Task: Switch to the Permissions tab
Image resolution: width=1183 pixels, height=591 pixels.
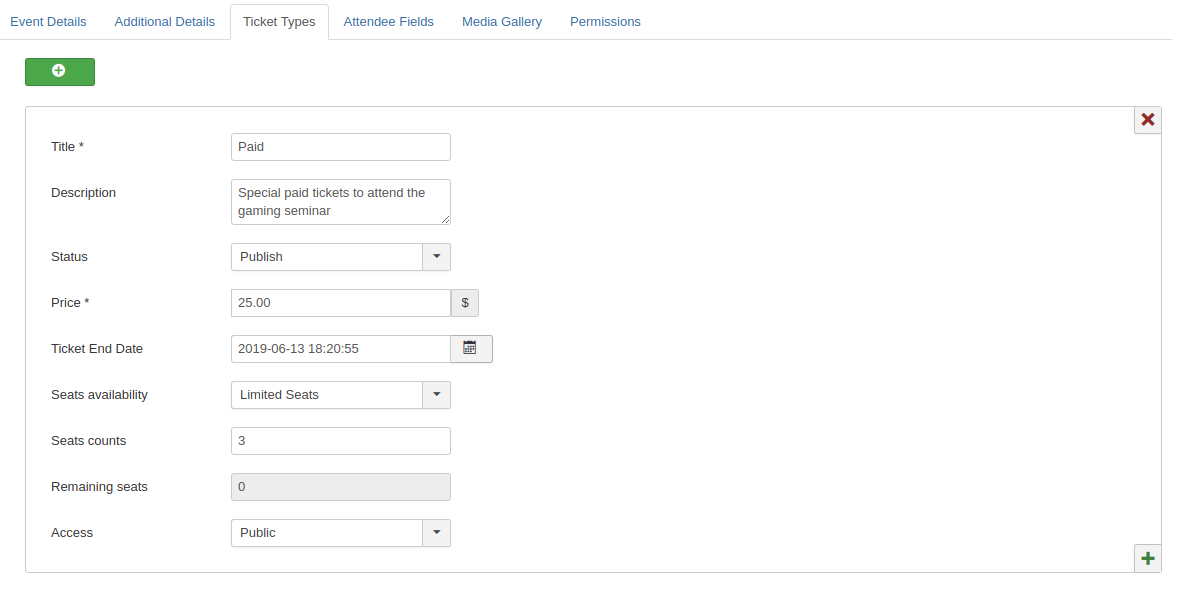Action: (605, 22)
